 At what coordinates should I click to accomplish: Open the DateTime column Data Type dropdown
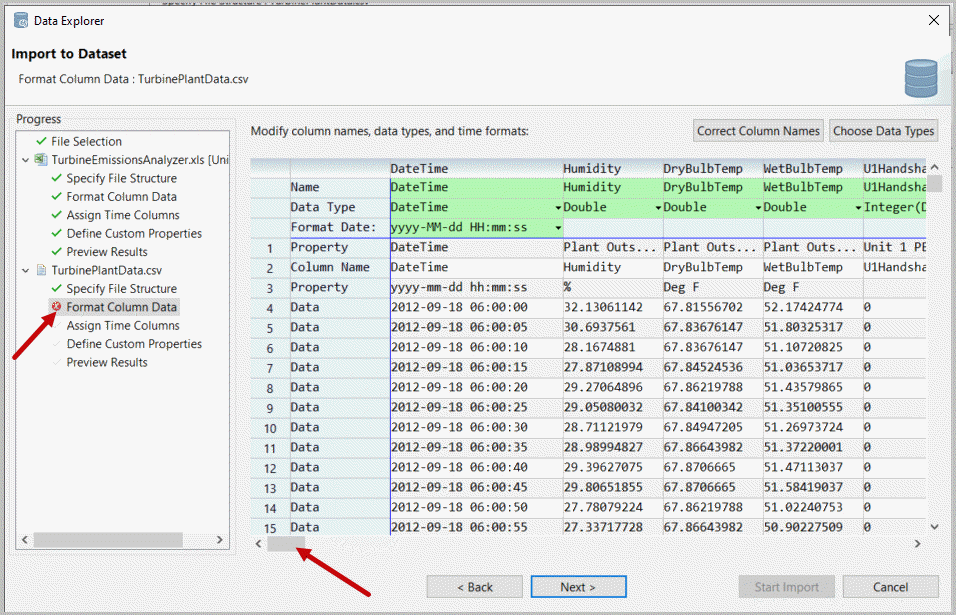point(557,208)
